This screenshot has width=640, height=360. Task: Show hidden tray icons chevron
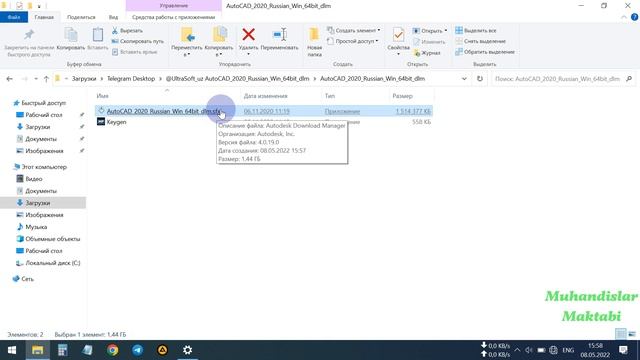[517, 350]
